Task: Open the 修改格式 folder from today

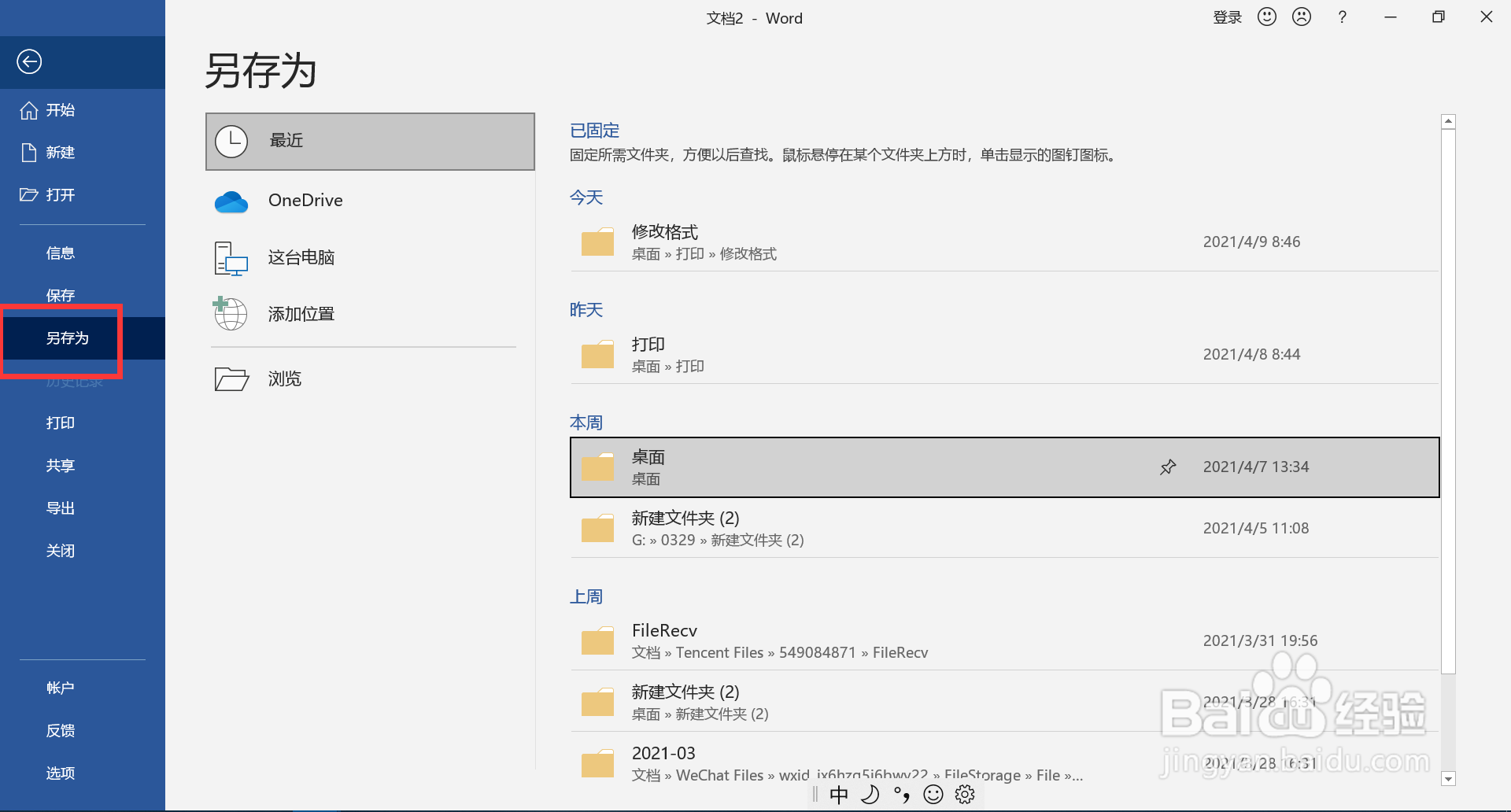Action: point(1004,242)
